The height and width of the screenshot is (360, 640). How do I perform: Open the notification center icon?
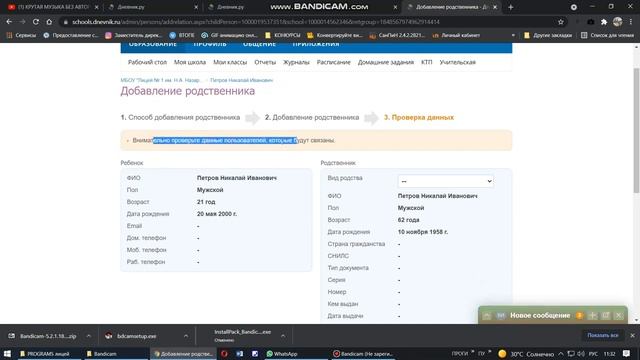coord(627,353)
